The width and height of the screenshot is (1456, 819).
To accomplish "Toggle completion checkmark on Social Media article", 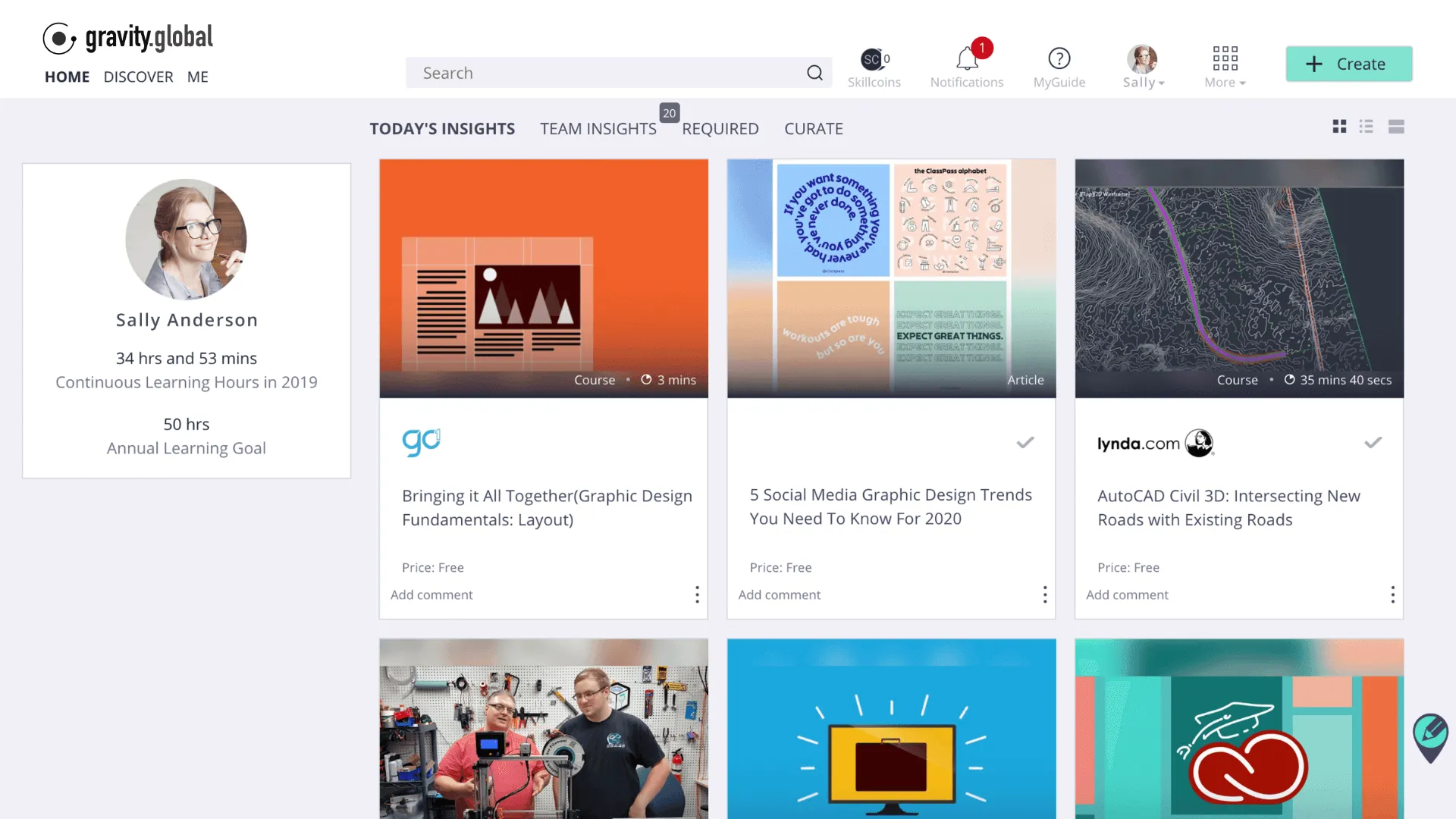I will coord(1025,442).
